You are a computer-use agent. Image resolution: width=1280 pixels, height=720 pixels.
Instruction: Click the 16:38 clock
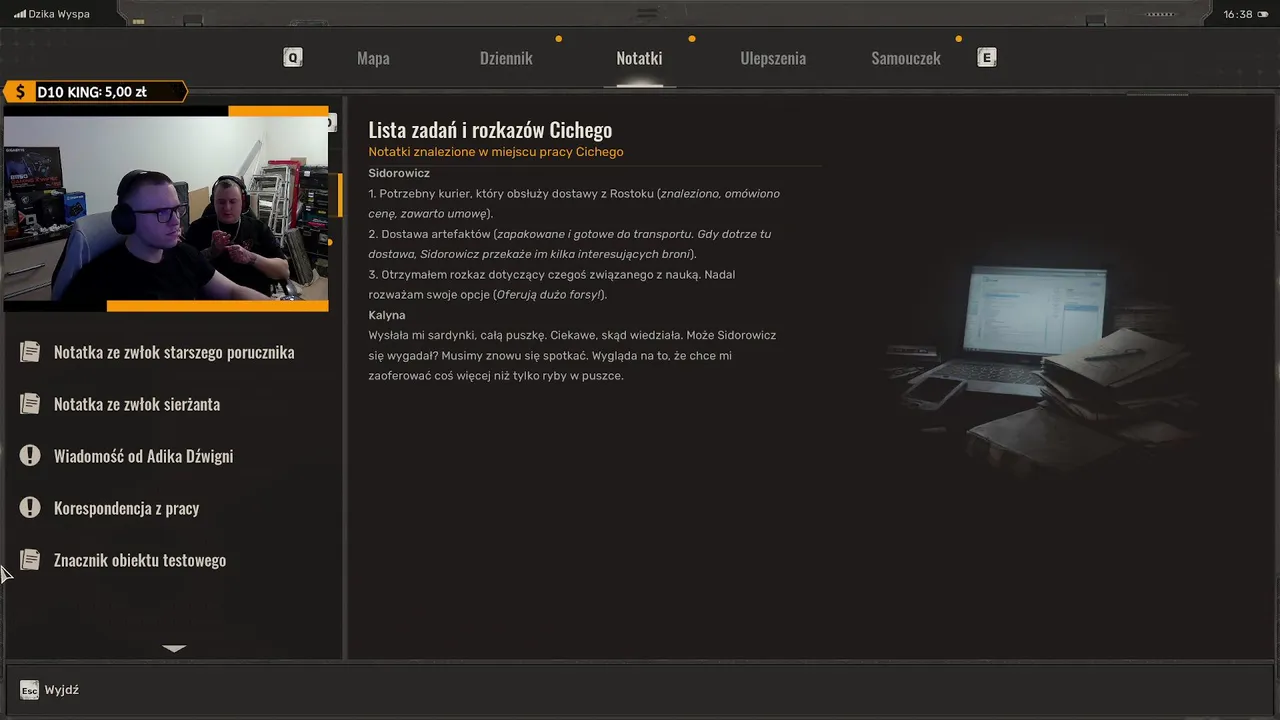pyautogui.click(x=1238, y=14)
